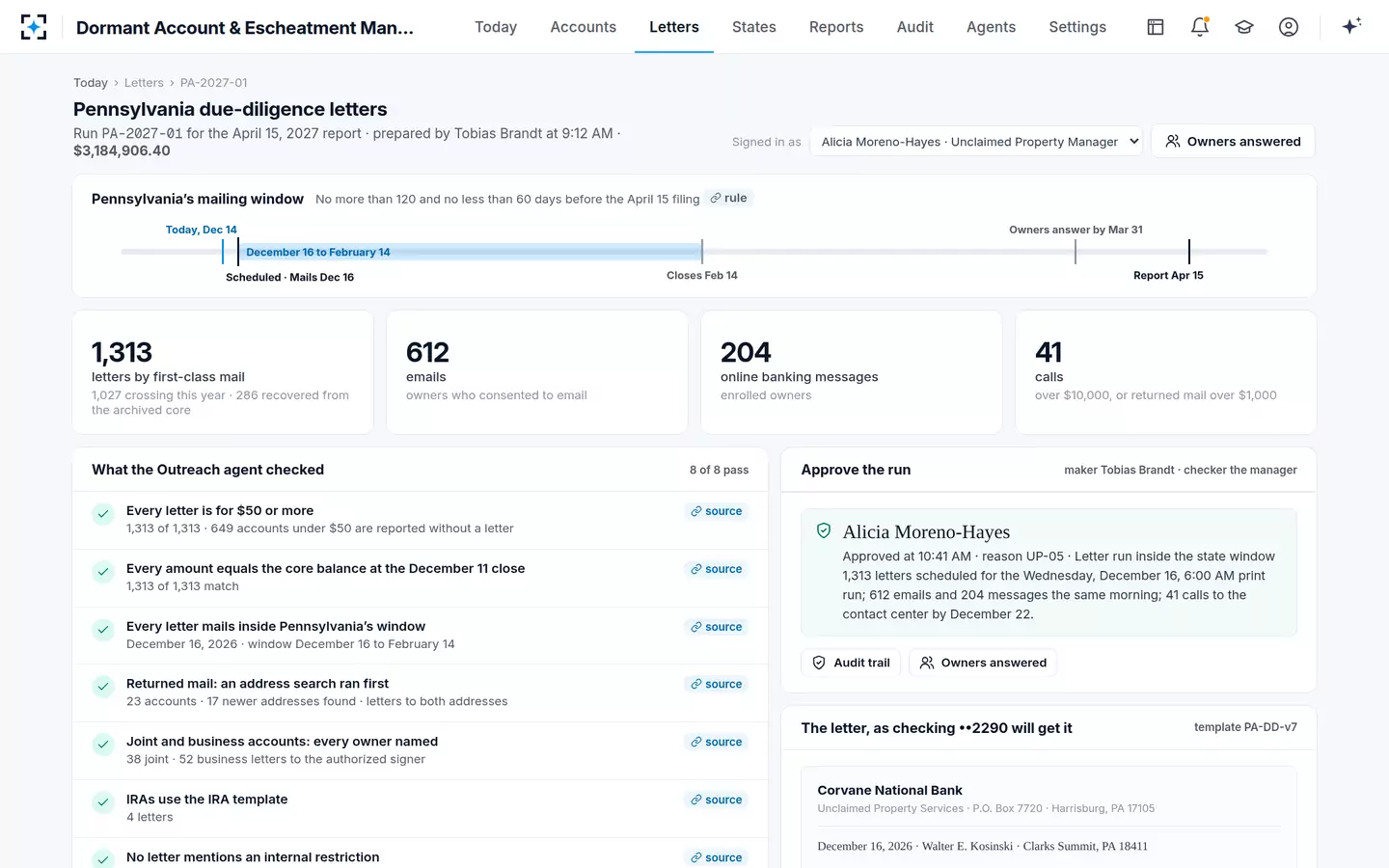Click the green check beside 'Joint and business accounts'

103,745
